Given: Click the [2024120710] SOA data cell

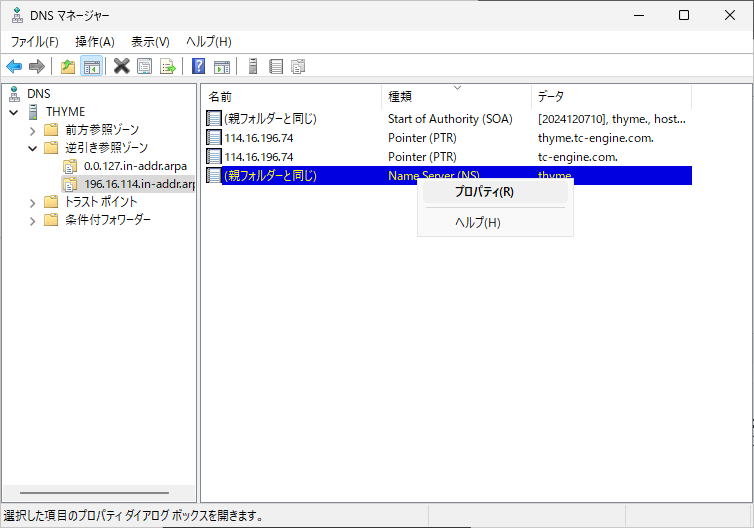Looking at the screenshot, I should (612, 119).
